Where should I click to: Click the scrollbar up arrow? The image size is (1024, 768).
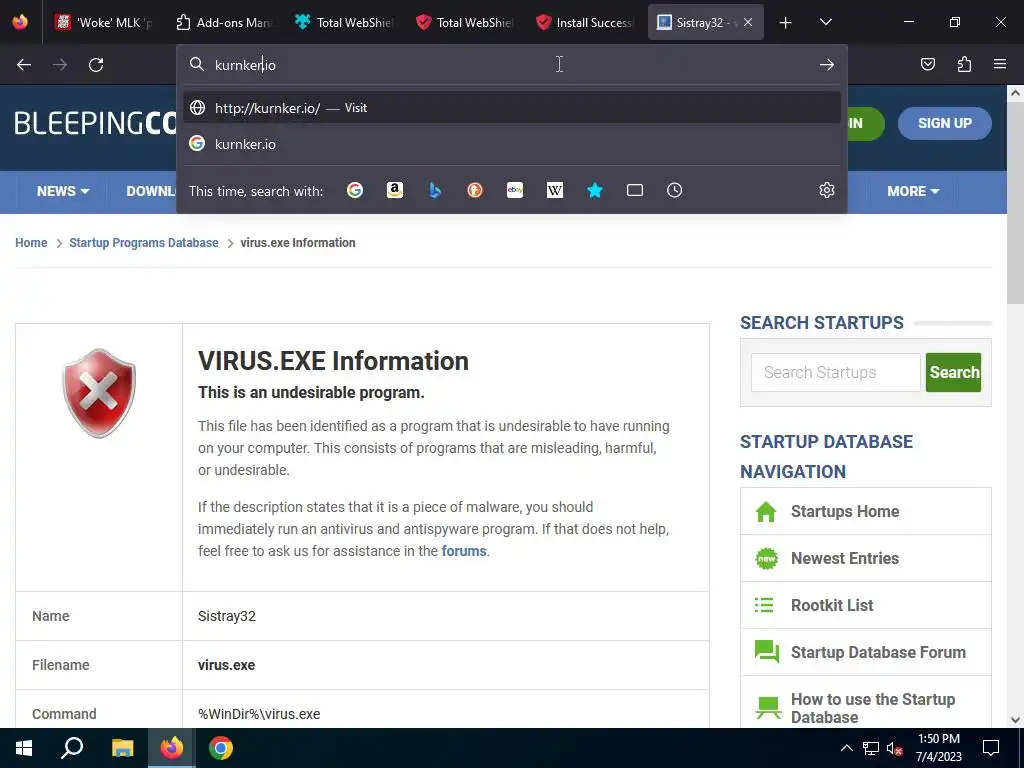[x=1015, y=93]
